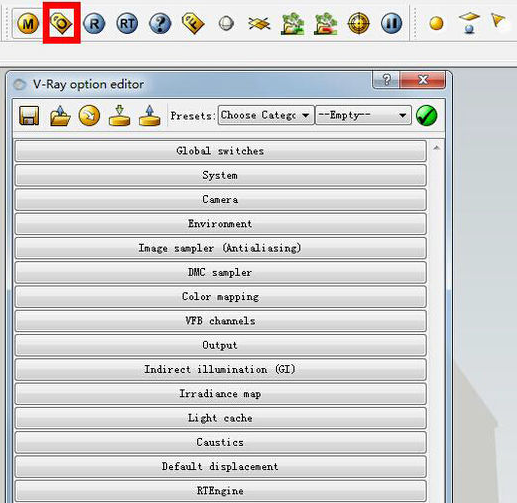Click the blue up-arrow preset icon
The height and width of the screenshot is (503, 517).
click(x=150, y=116)
